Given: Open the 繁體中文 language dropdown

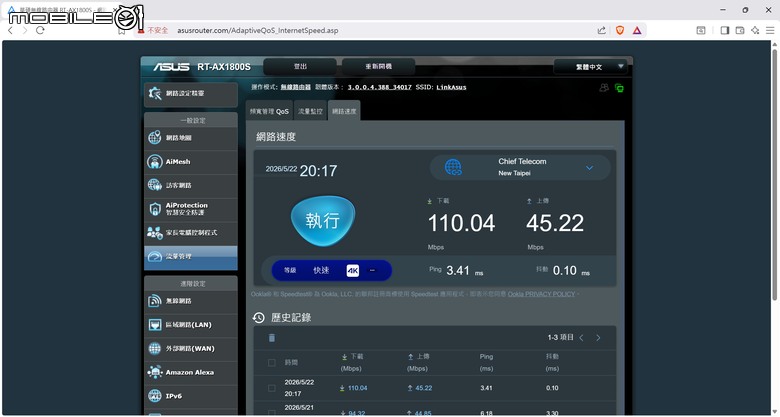Looking at the screenshot, I should [590, 67].
